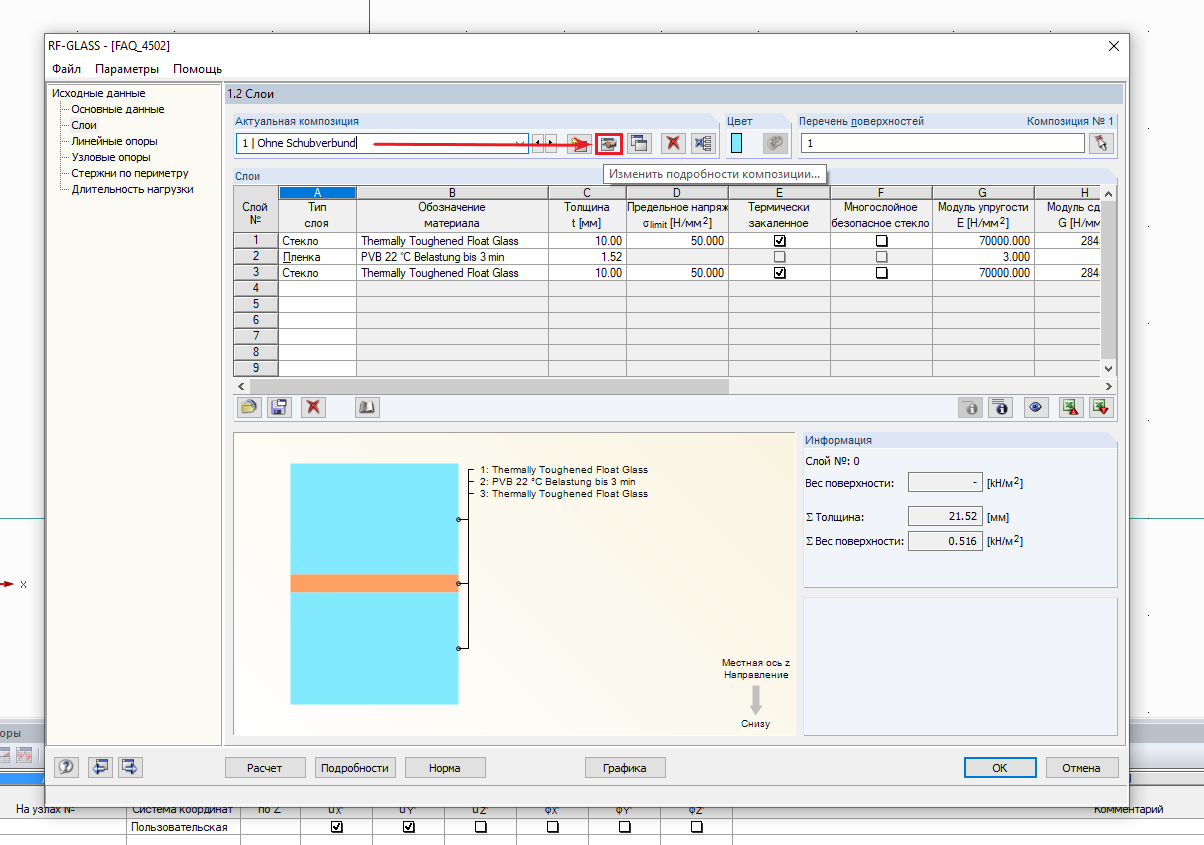Viewport: 1204px width, 845px height.
Task: Confirm with the OK button
Action: [1000, 768]
